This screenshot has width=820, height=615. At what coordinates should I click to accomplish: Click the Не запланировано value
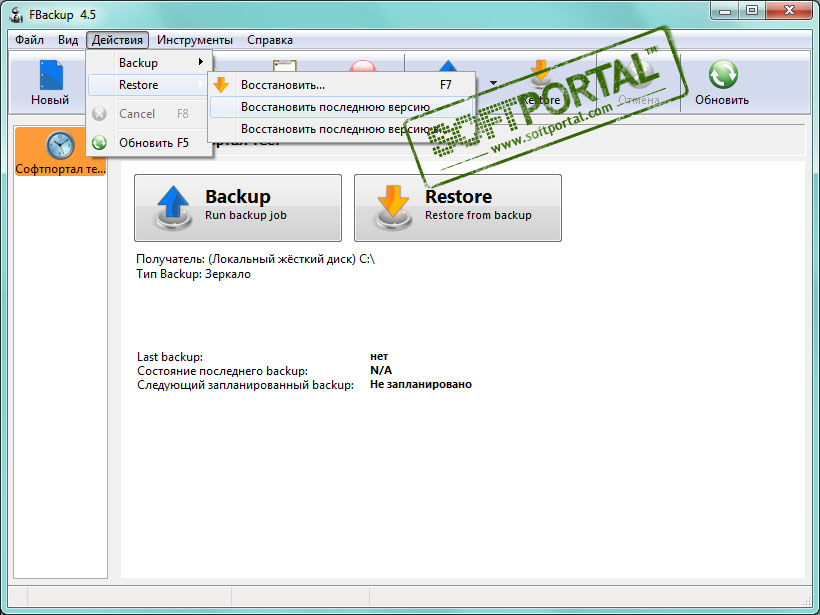click(421, 384)
